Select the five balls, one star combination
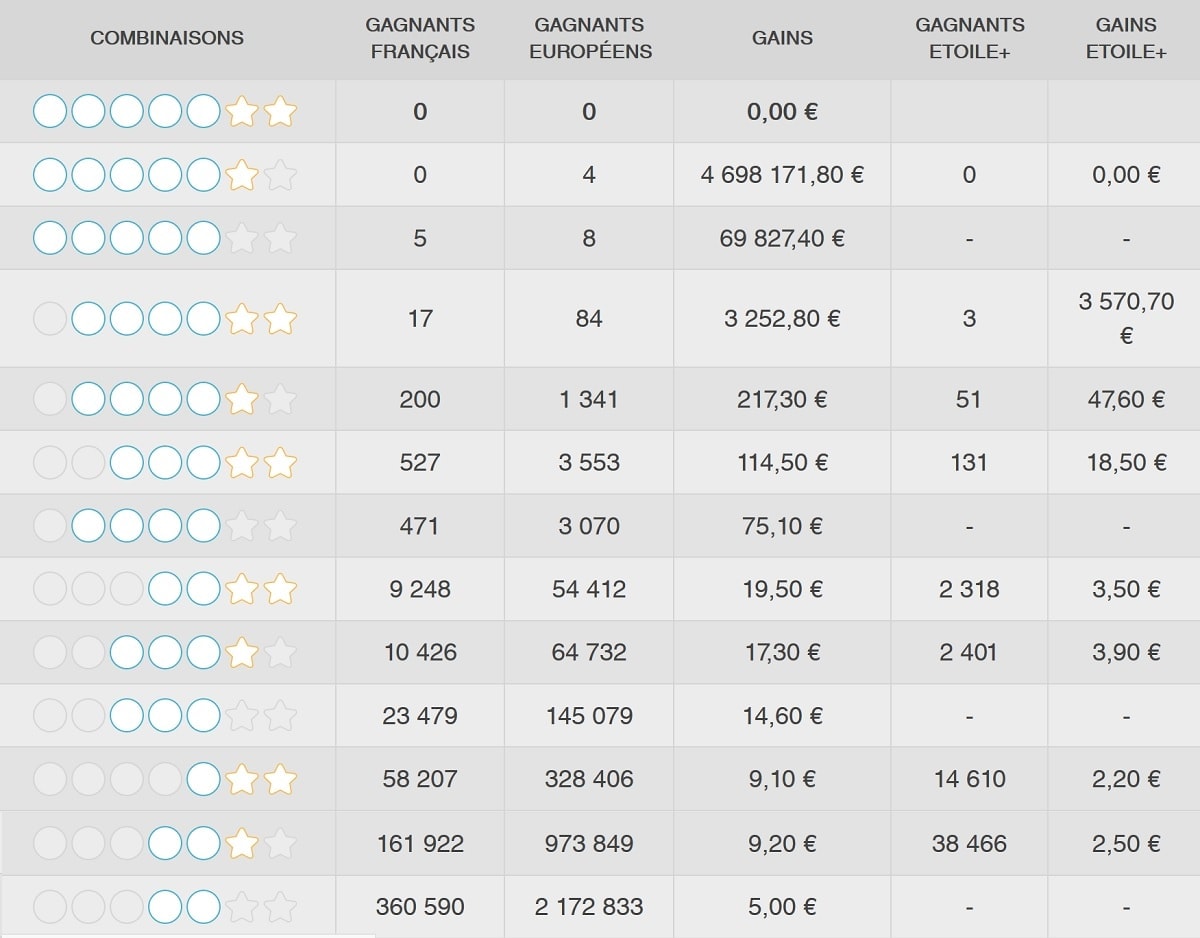1200x938 pixels. pos(165,175)
